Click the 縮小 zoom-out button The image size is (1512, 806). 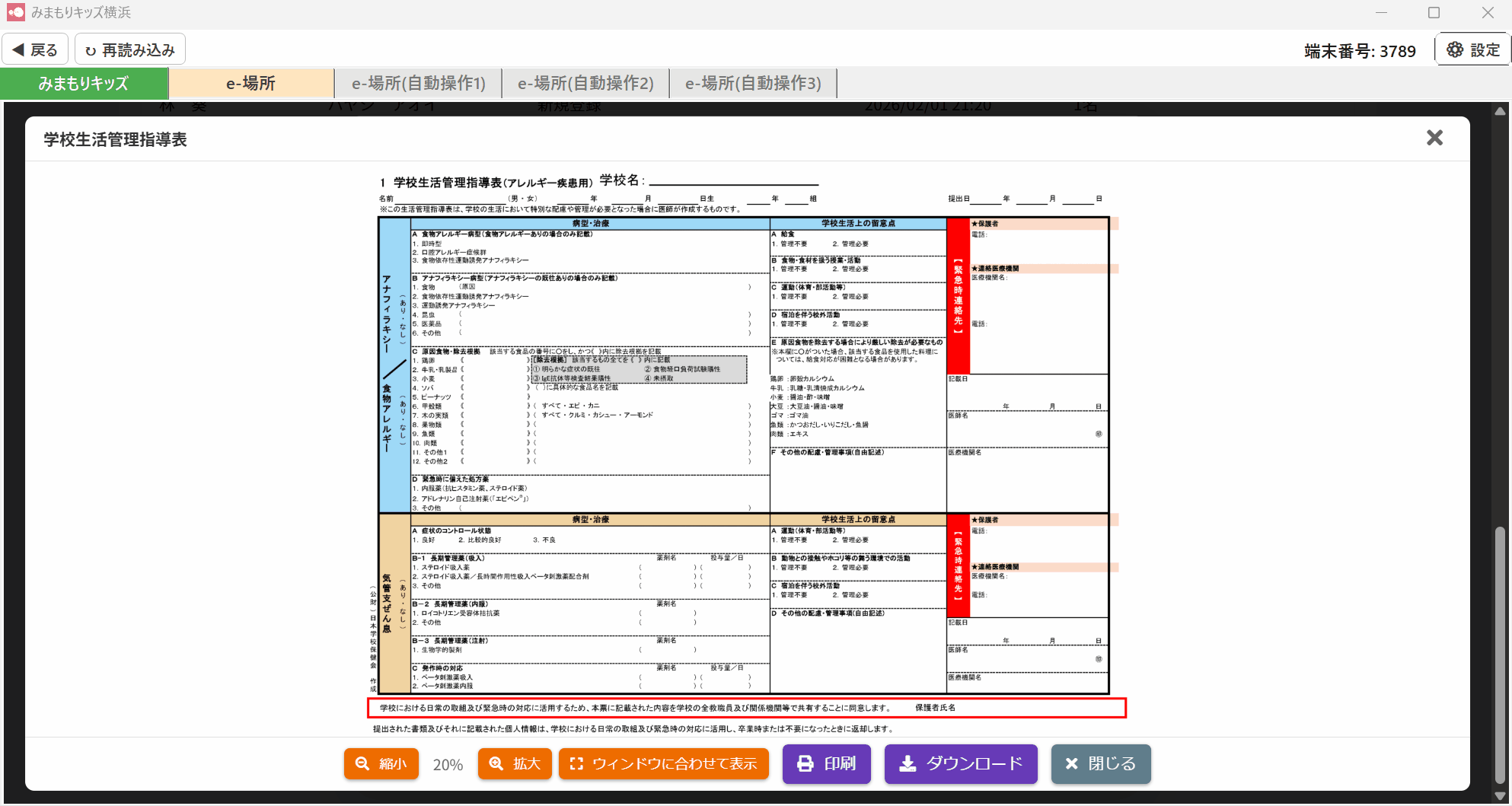coord(381,763)
